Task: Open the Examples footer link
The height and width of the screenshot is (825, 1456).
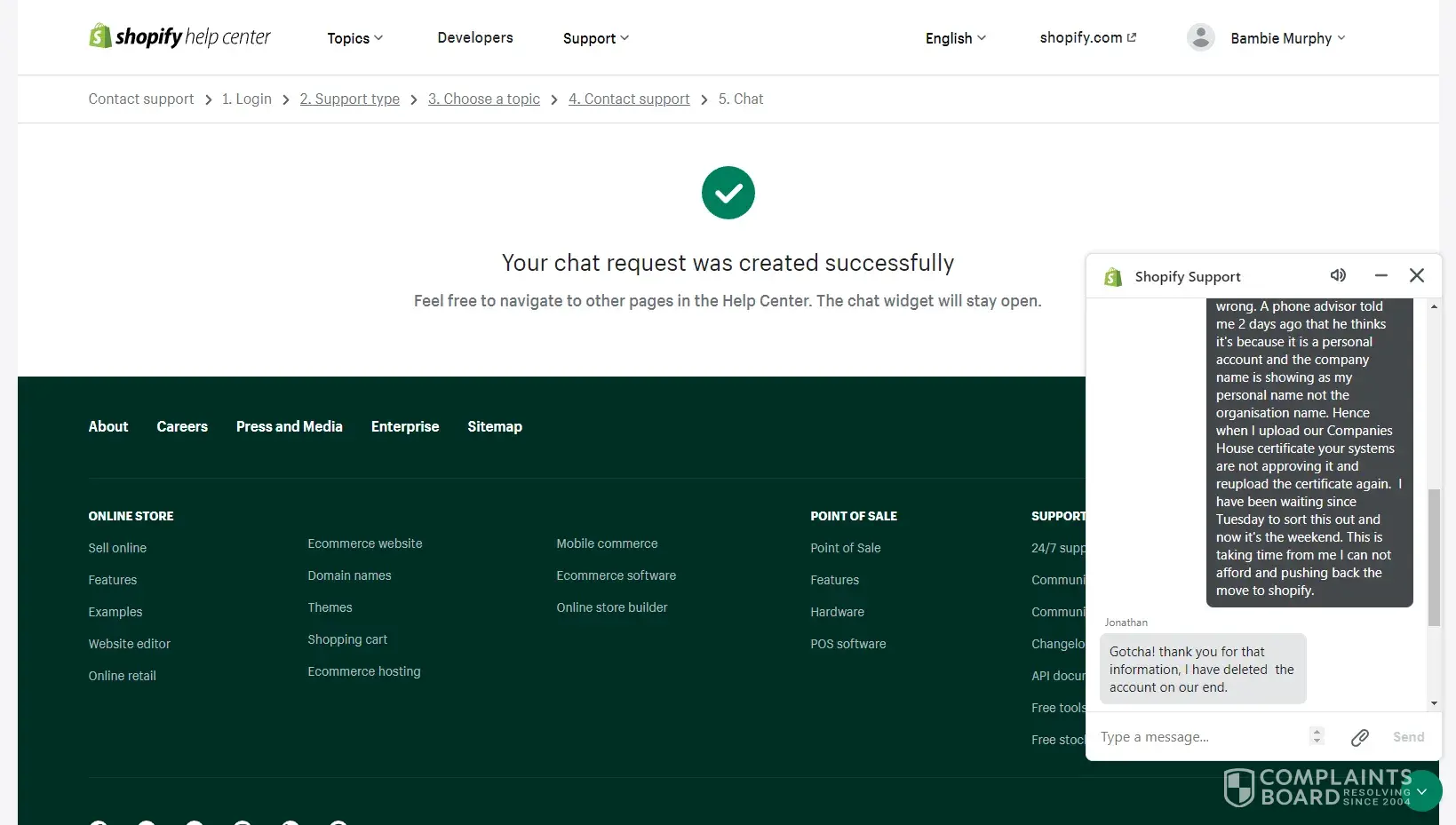Action: point(115,612)
